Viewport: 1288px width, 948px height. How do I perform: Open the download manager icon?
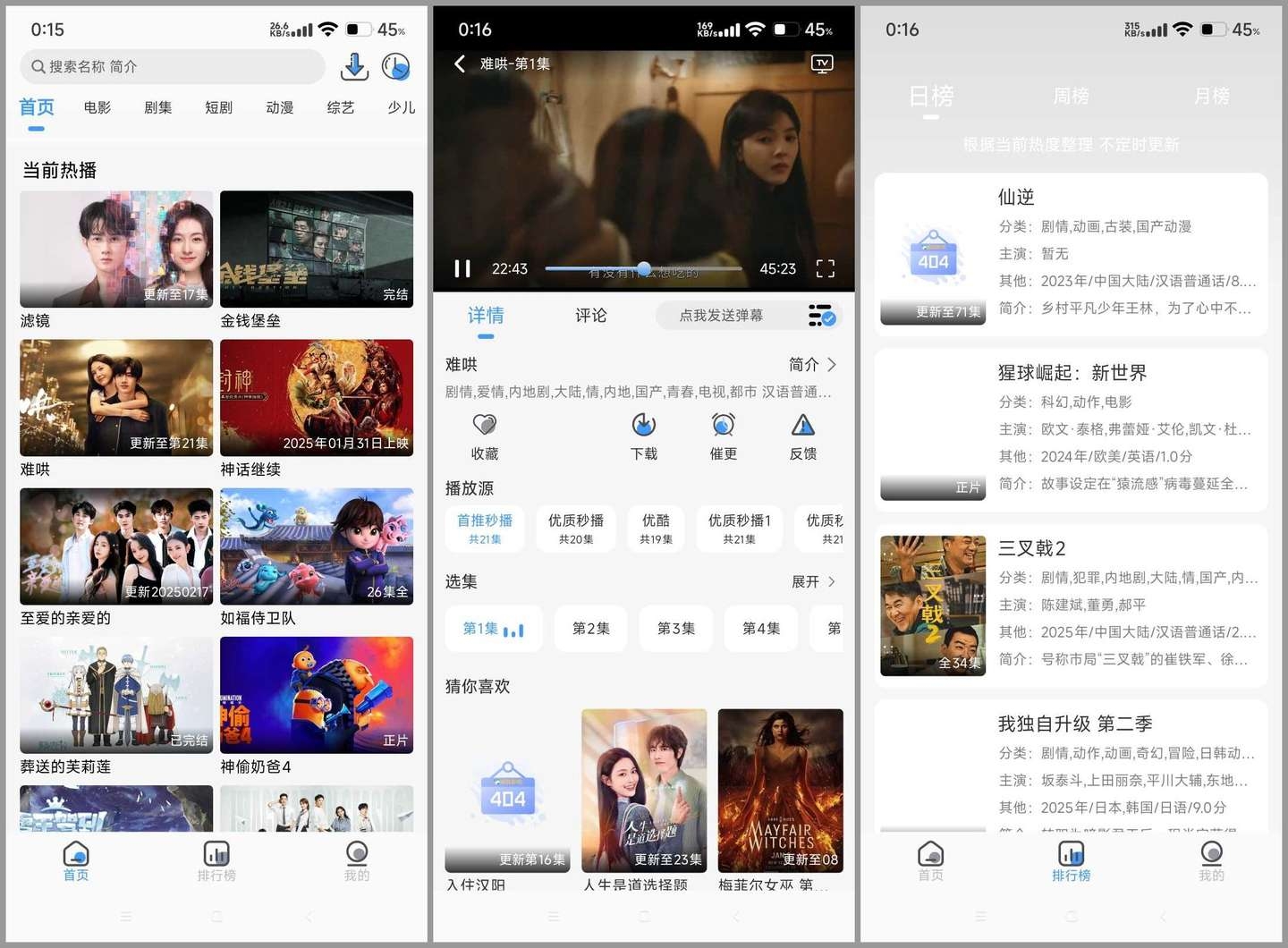click(354, 66)
